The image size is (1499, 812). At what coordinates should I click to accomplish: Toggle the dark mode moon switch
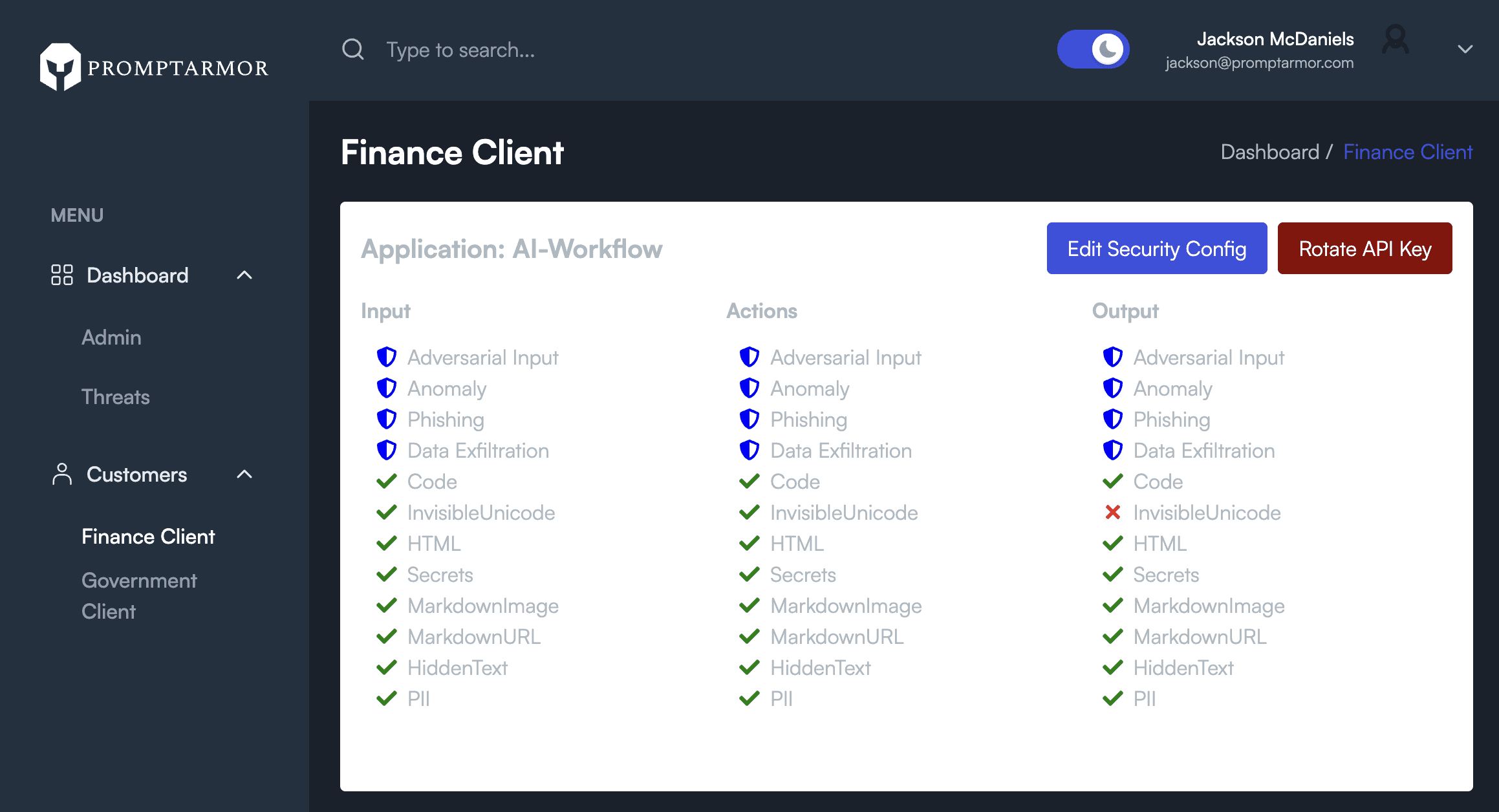click(x=1093, y=49)
